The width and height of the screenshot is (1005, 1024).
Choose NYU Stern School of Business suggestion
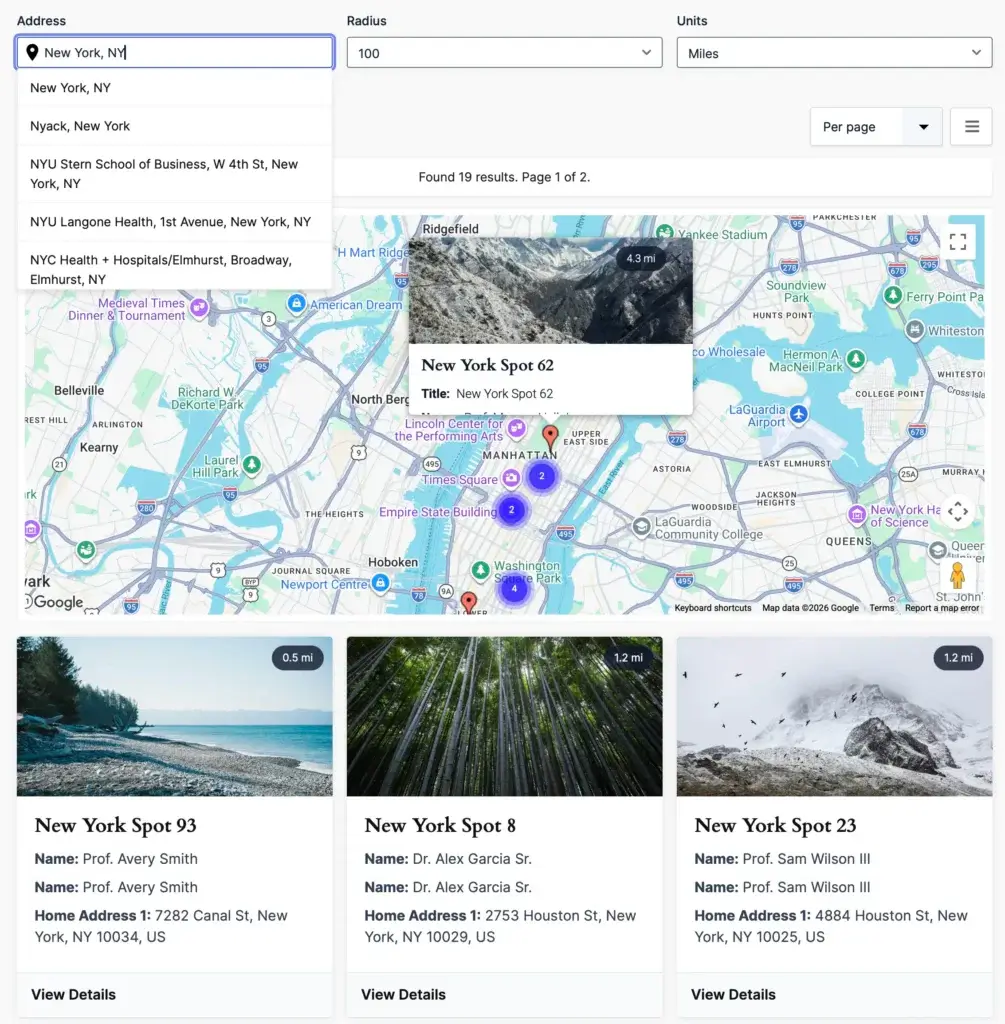[174, 174]
